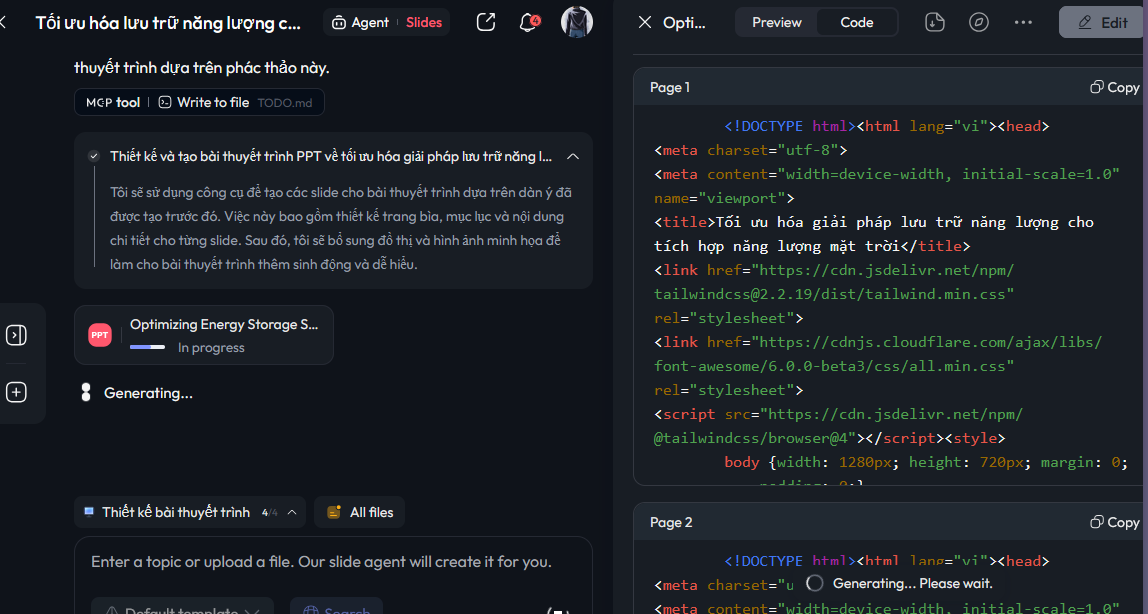Expand the Thiết kế bài thuyết trình 4/4 chevron

(292, 512)
